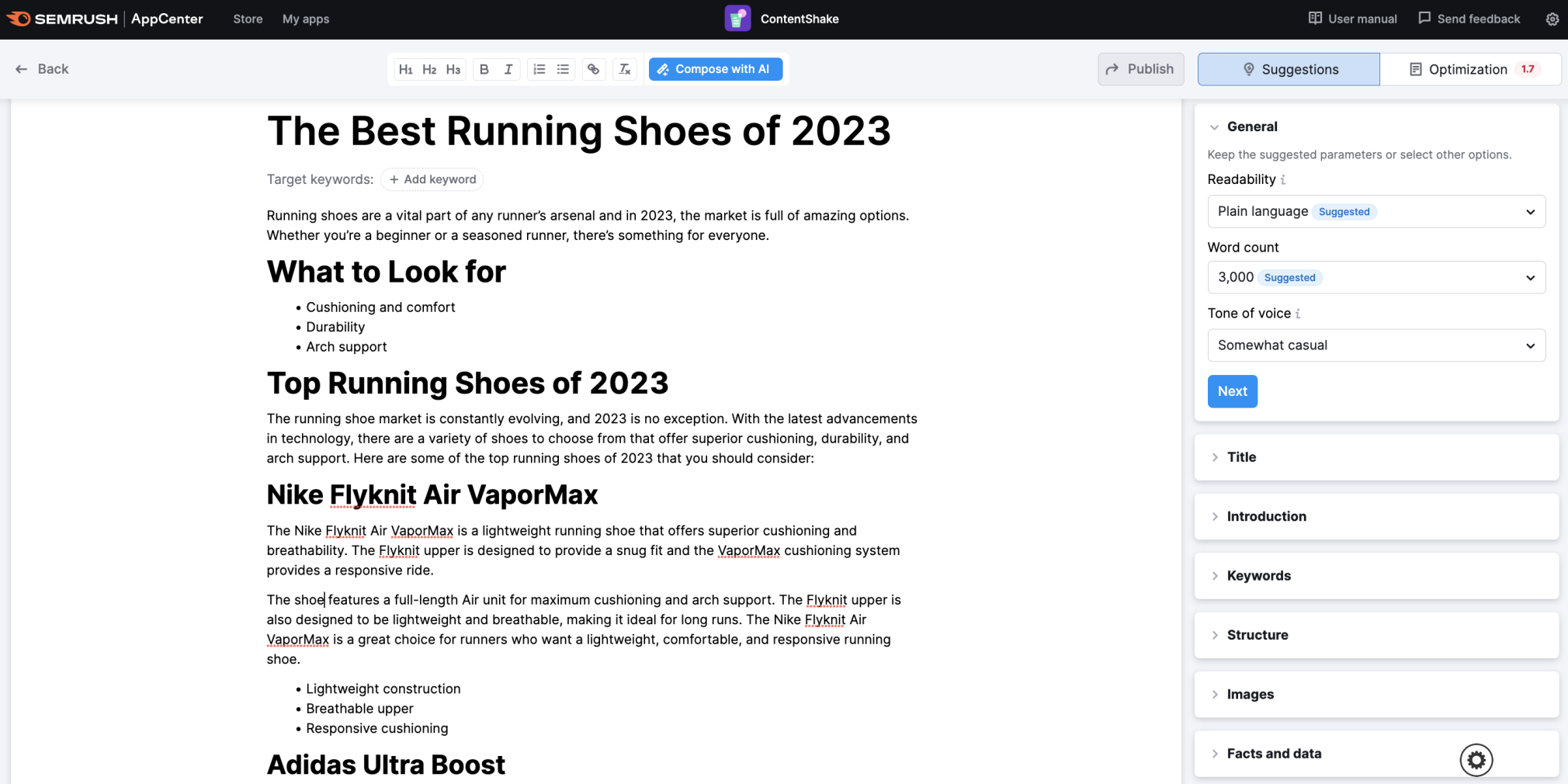
Task: Open settings gear in top bar
Action: [1552, 19]
